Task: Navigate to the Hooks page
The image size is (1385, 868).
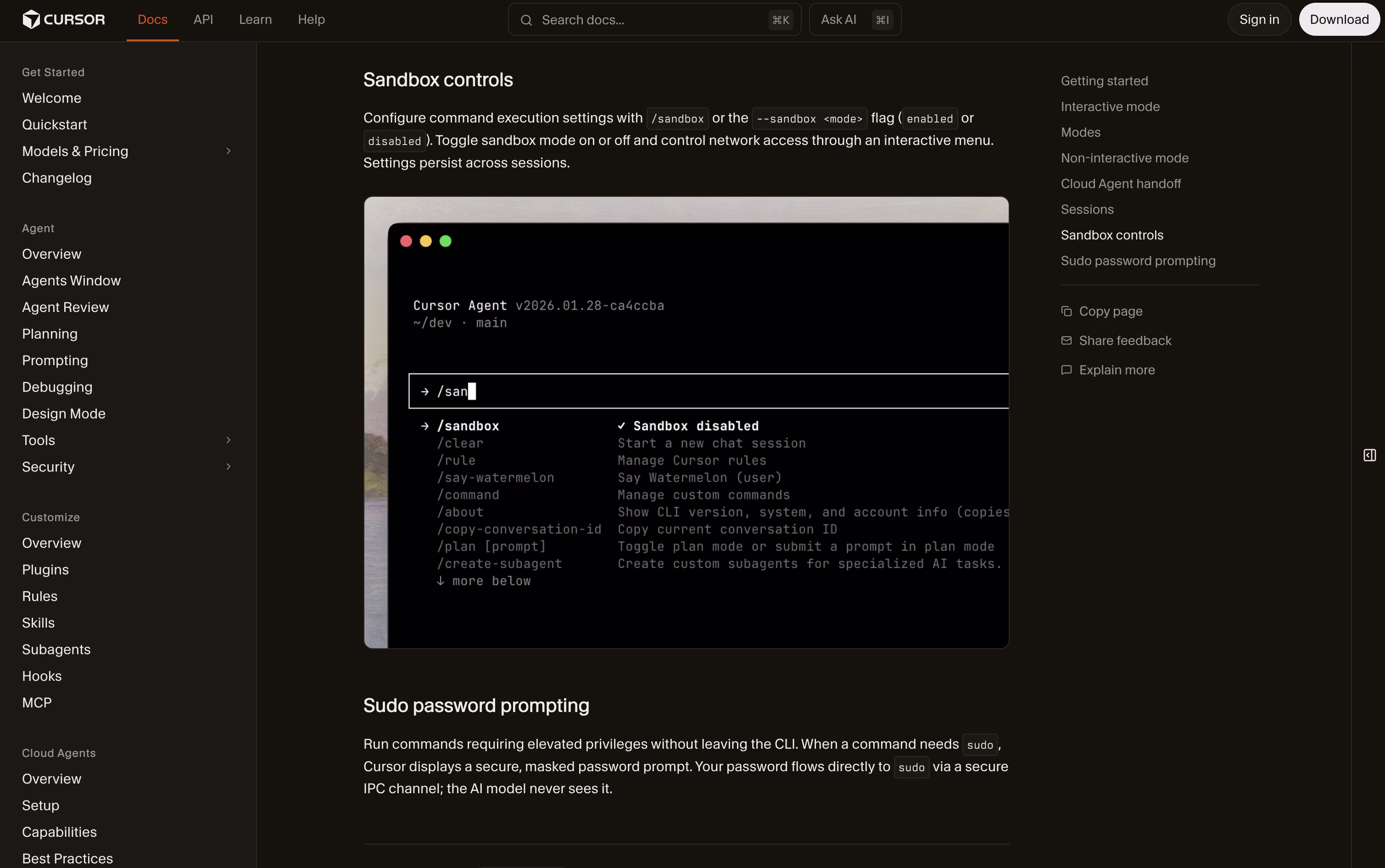Action: (x=42, y=676)
